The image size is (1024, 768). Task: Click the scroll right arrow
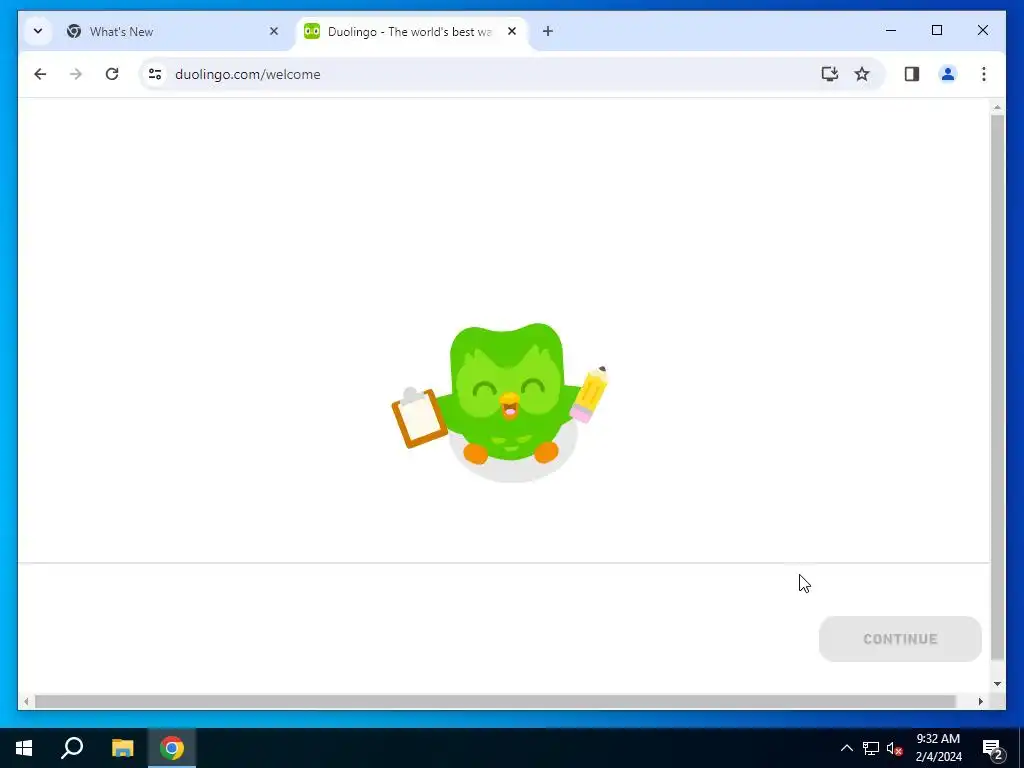pyautogui.click(x=980, y=701)
